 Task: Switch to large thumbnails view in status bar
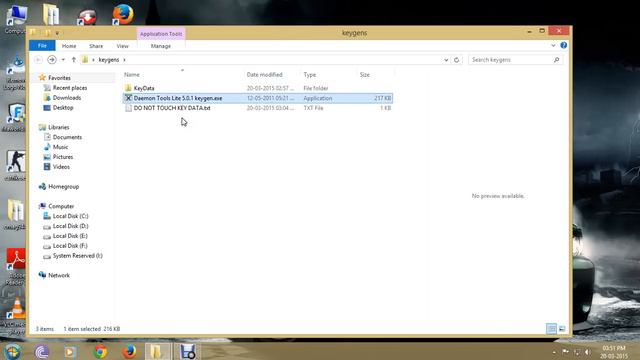[x=562, y=329]
